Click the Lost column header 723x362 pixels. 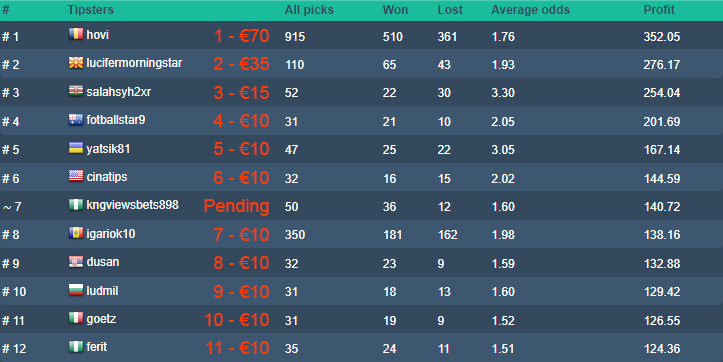(x=450, y=10)
